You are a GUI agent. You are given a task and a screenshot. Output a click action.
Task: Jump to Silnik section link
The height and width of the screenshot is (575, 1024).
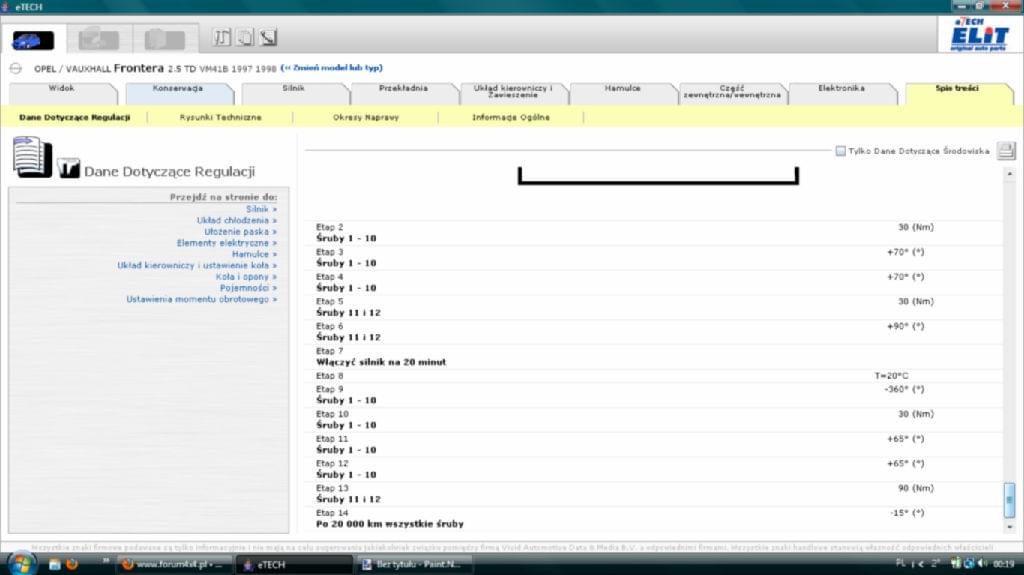(261, 209)
